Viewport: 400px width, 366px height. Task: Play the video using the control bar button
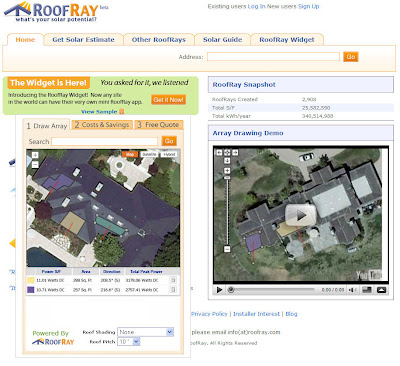click(219, 290)
